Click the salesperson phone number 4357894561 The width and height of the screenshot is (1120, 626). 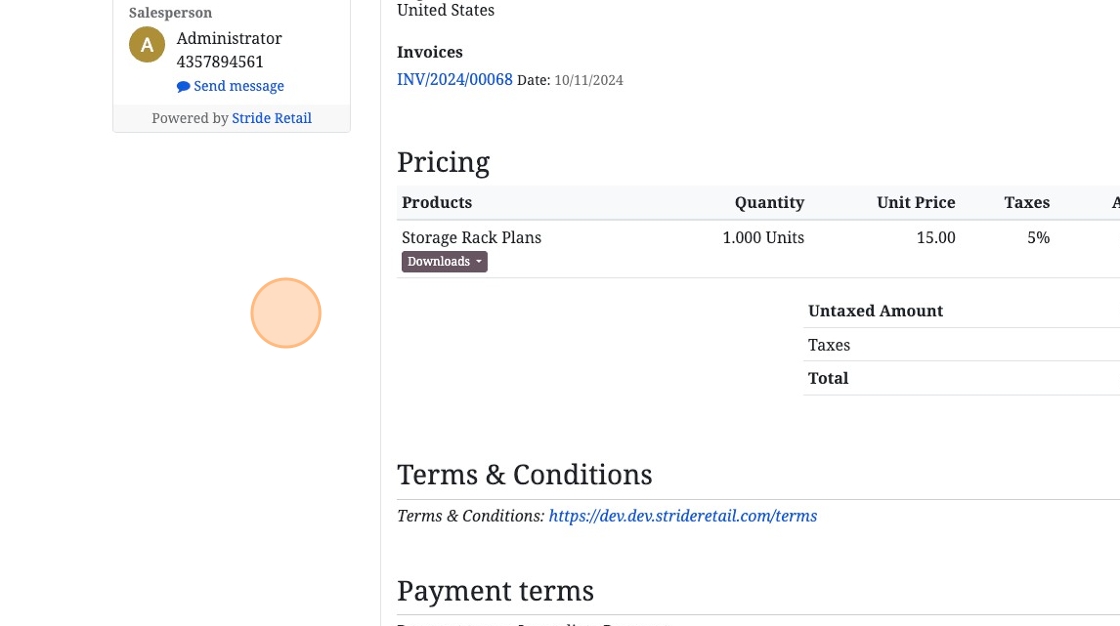point(220,62)
